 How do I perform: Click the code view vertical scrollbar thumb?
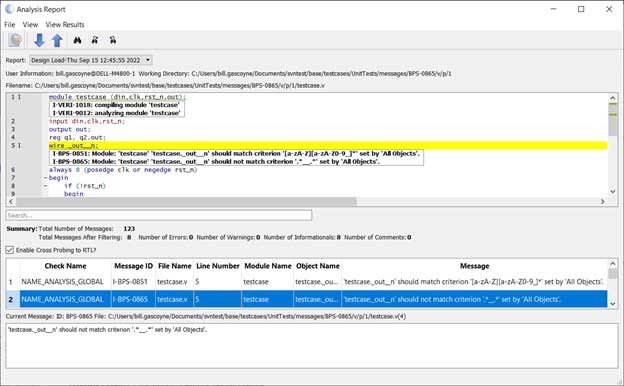point(612,120)
